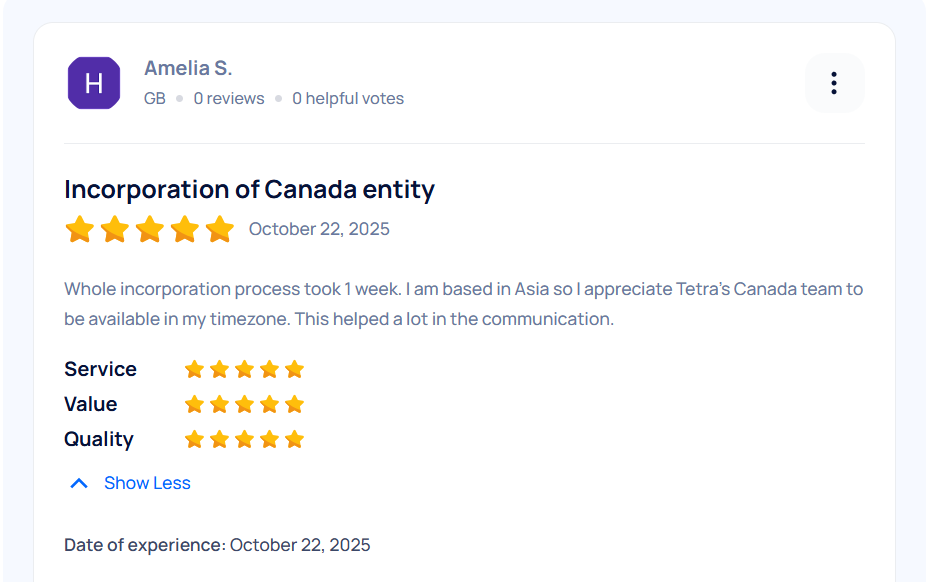932x582 pixels.
Task: Click the first star of overall rating
Action: 80,229
